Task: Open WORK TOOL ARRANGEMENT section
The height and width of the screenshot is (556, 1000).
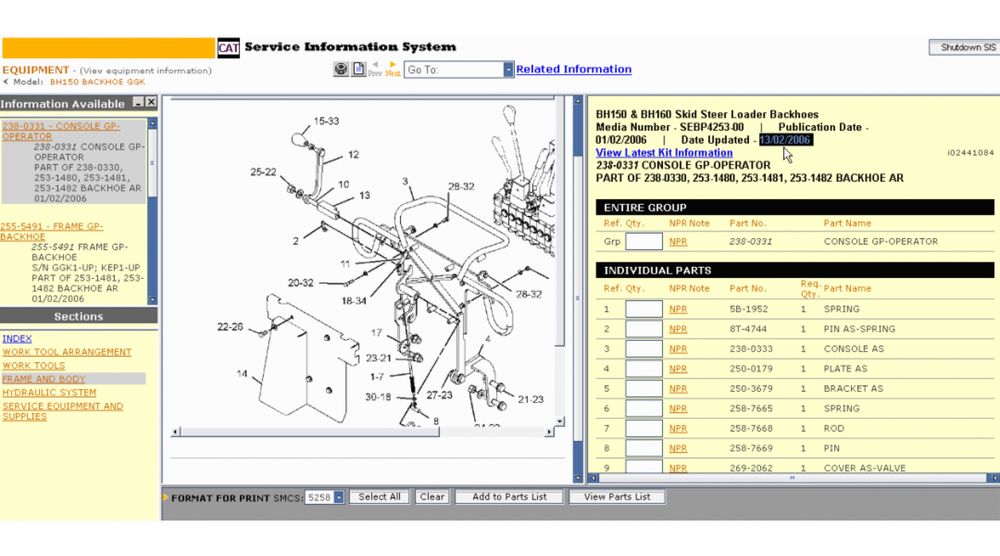Action: tap(67, 352)
